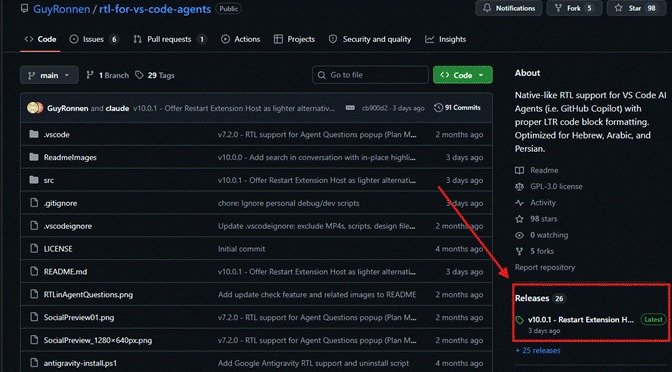Viewport: 672px width, 372px height.
Task: View the 29 Tags link
Action: 155,75
